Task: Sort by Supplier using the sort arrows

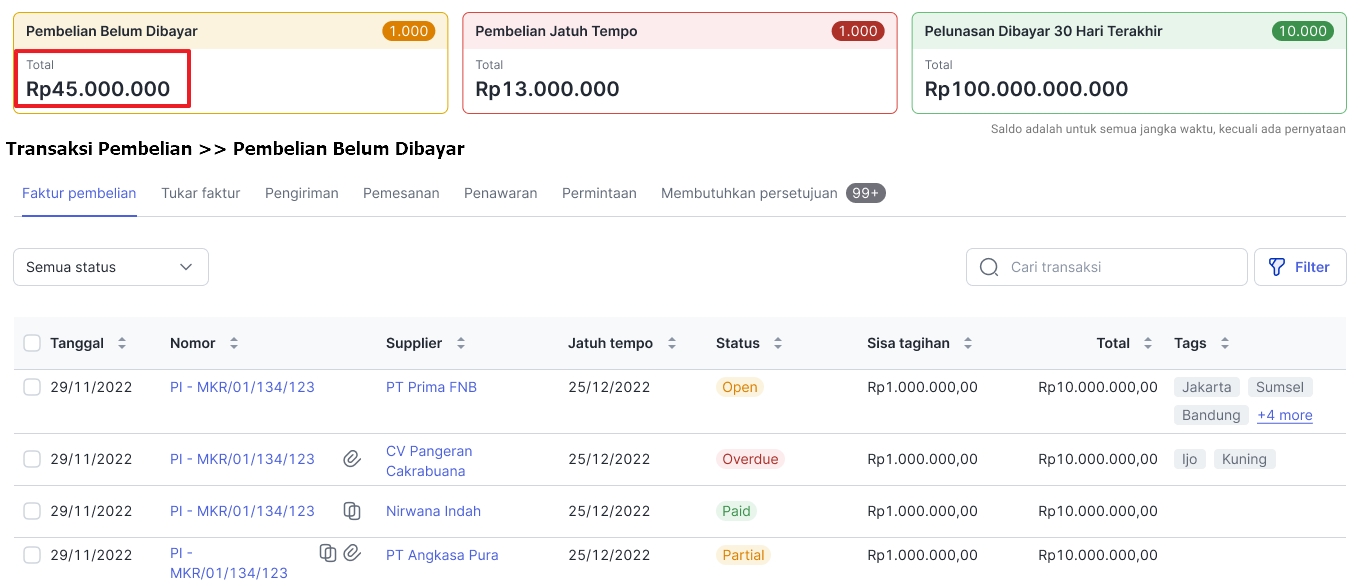Action: [461, 343]
